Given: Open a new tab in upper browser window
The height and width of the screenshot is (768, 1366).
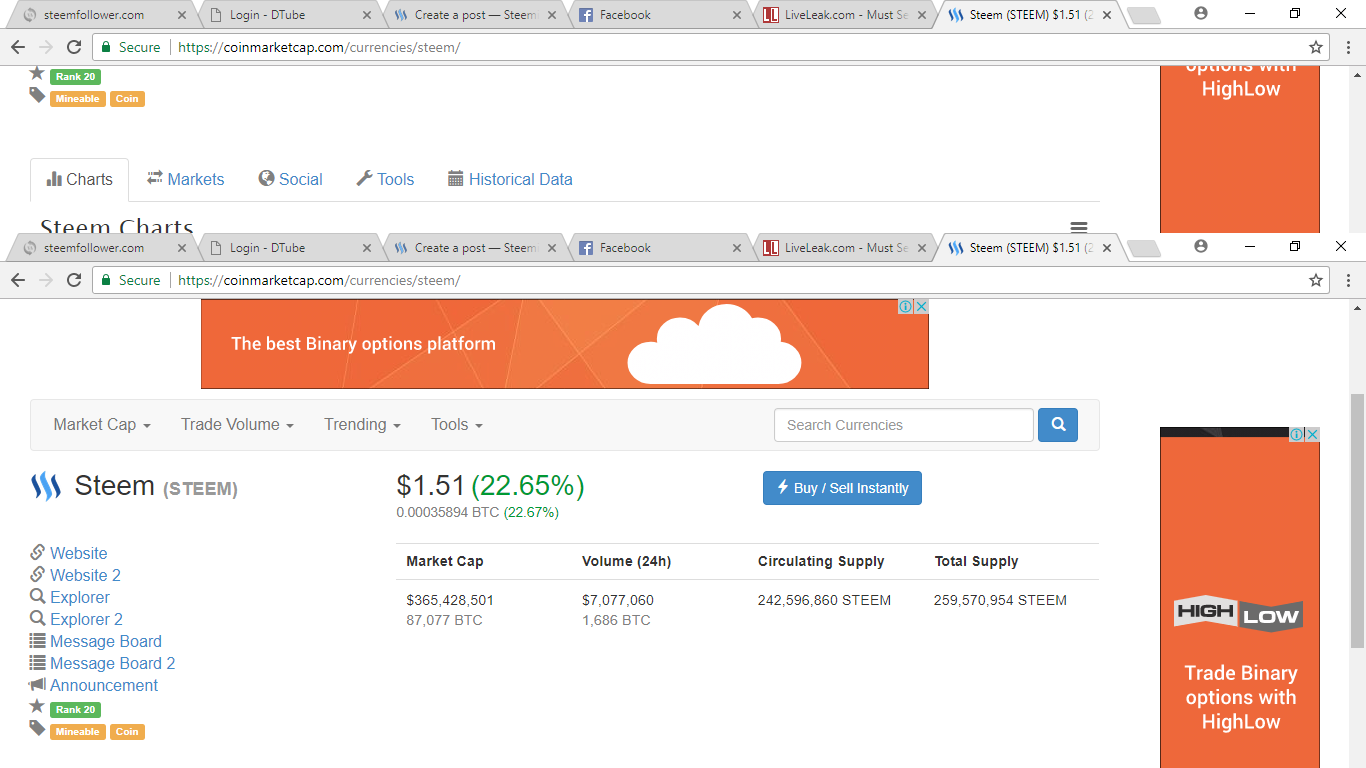Looking at the screenshot, I should pos(1143,16).
